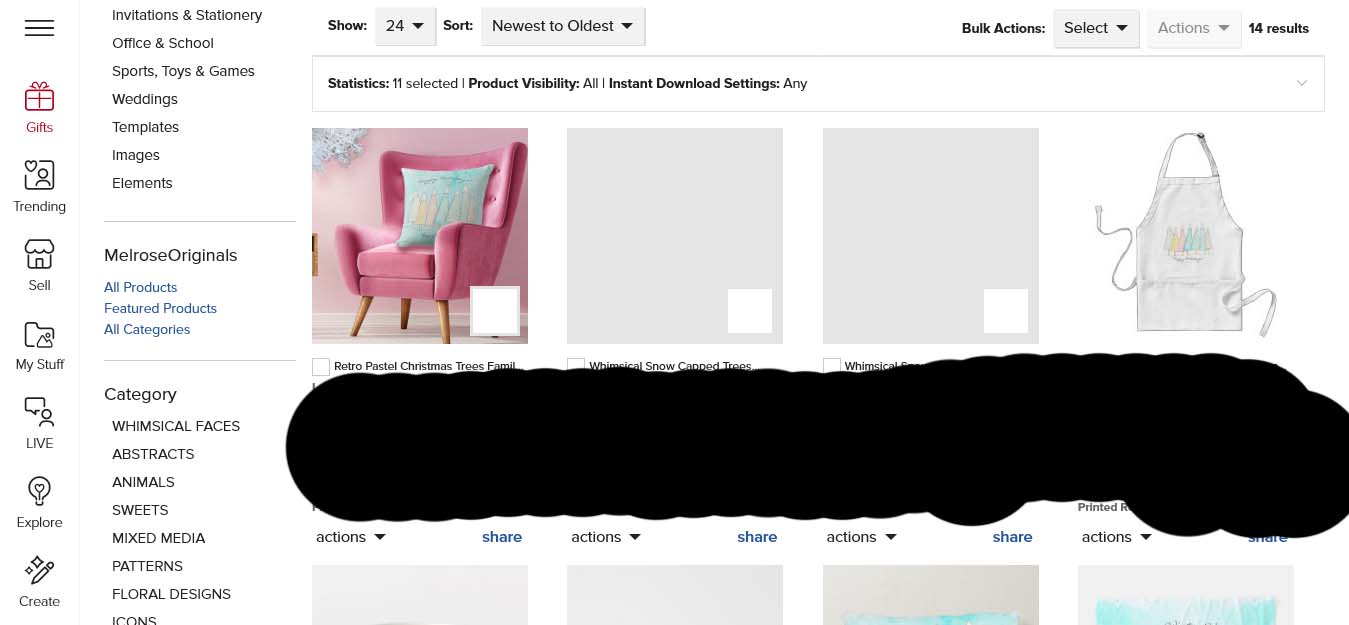This screenshot has height=625, width=1349.
Task: Tick the Retro Pastel Christmas Trees checkbox
Action: (x=321, y=367)
